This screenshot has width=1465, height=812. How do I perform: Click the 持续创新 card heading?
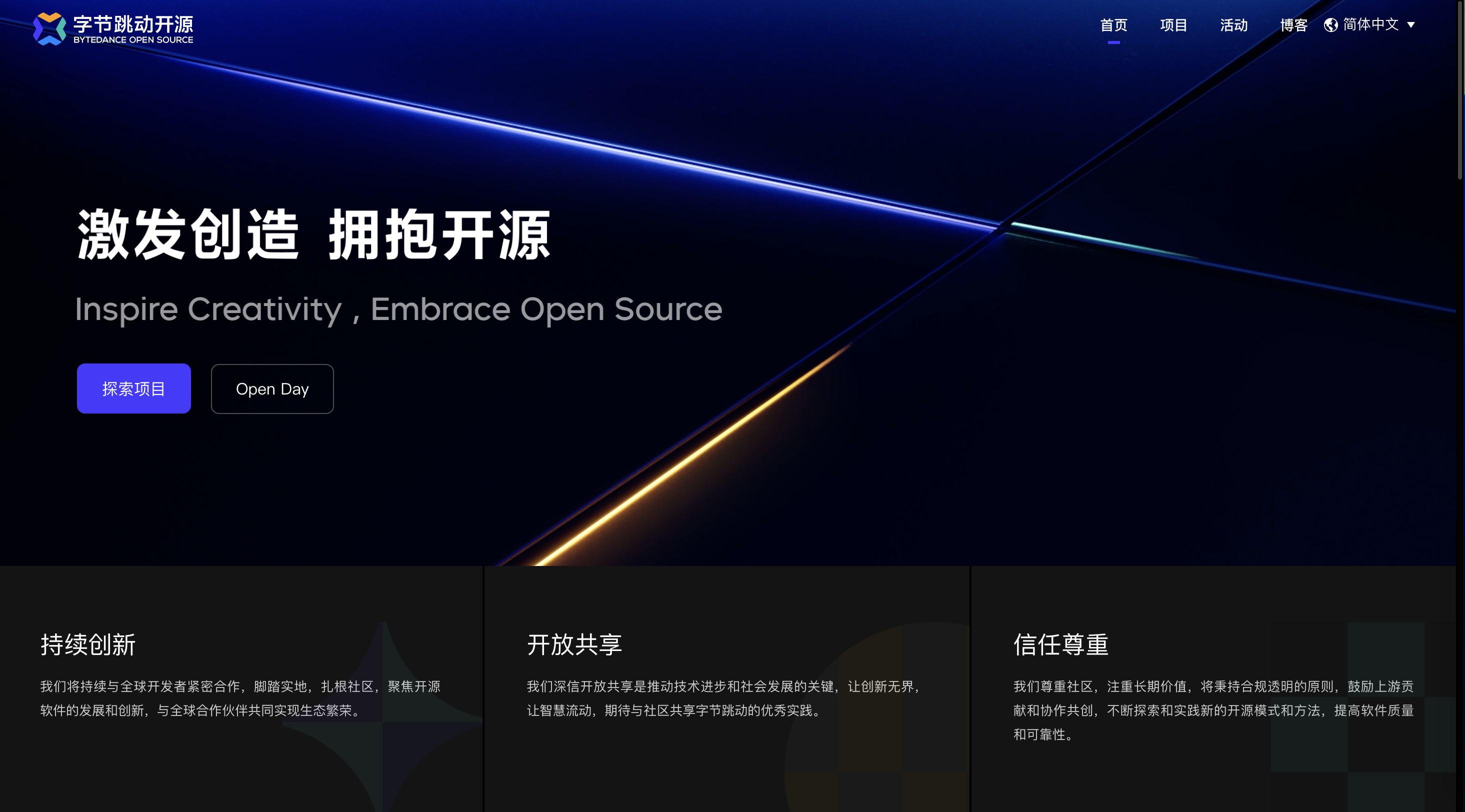click(88, 644)
